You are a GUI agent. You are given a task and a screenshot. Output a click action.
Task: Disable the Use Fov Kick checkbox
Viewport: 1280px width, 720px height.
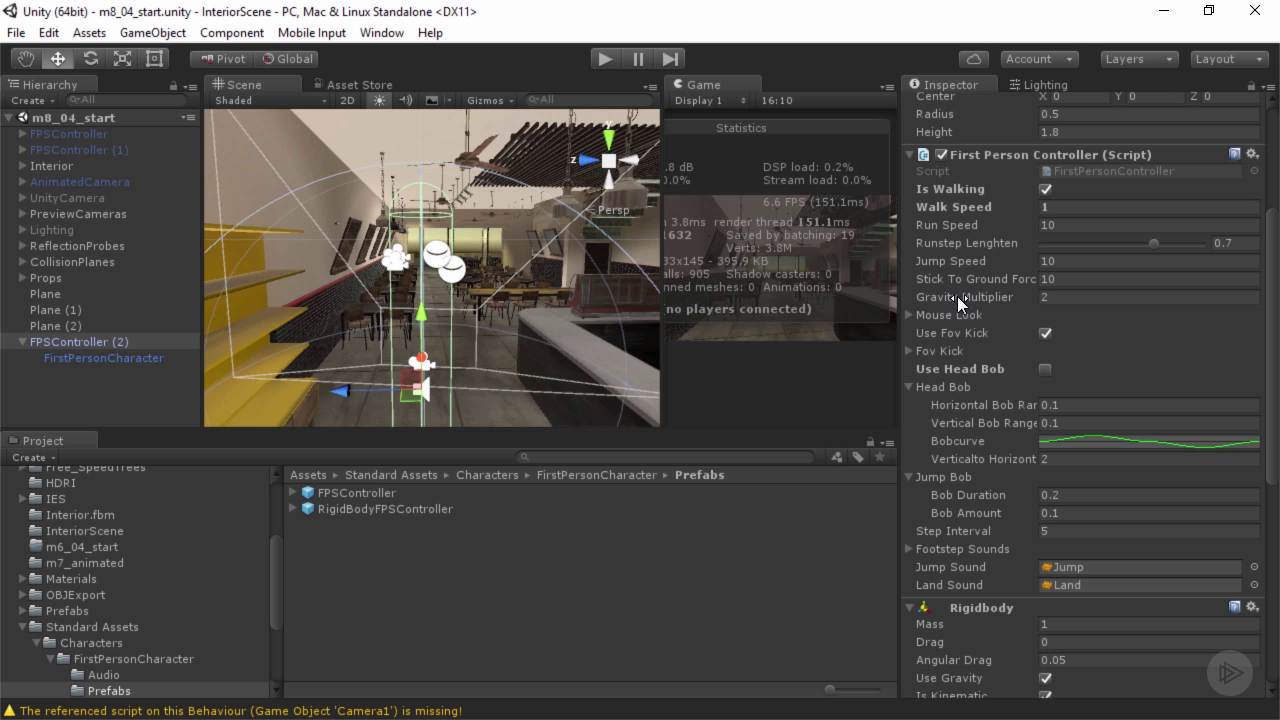pos(1045,333)
